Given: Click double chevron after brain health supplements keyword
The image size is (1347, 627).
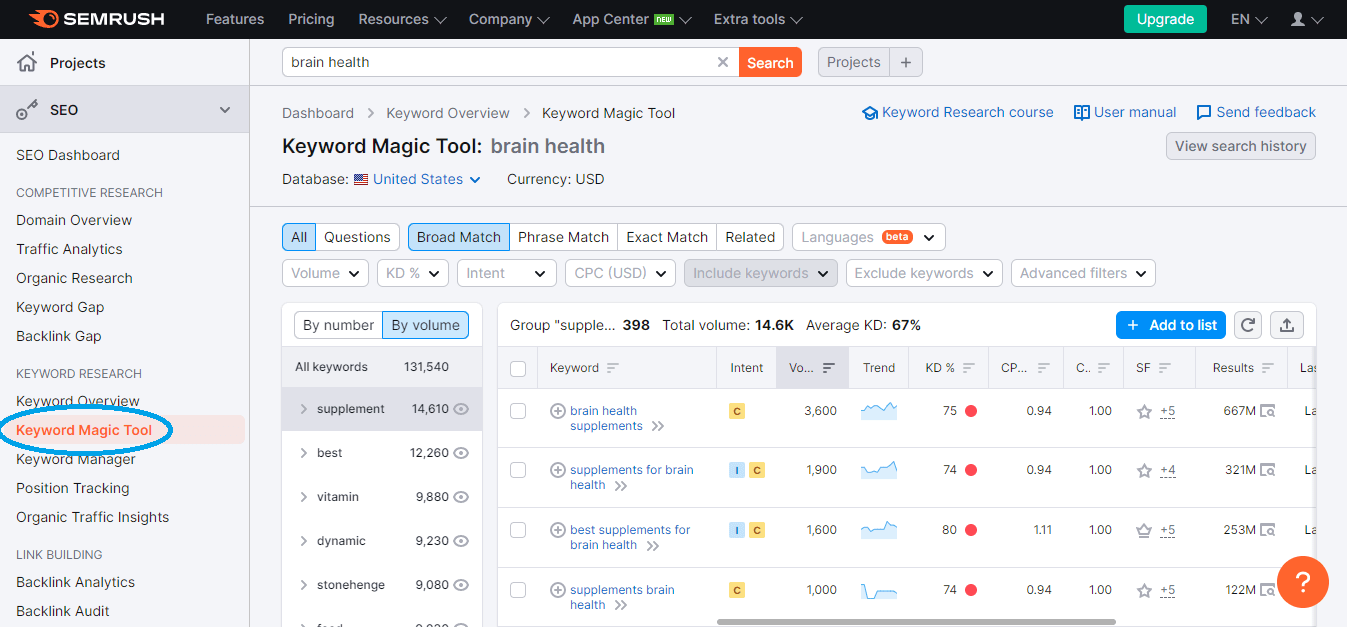Looking at the screenshot, I should 658,426.
